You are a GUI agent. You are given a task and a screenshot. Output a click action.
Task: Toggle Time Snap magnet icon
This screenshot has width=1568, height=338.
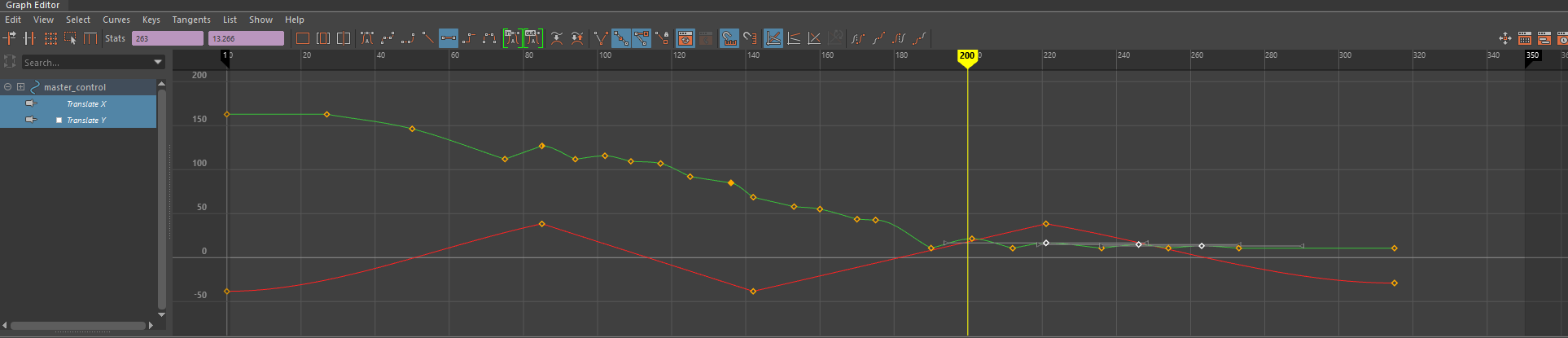(729, 38)
